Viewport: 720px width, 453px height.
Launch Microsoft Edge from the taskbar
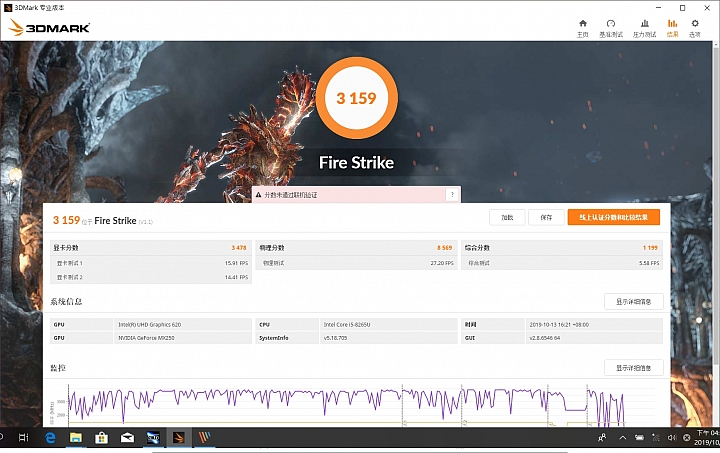click(50, 437)
